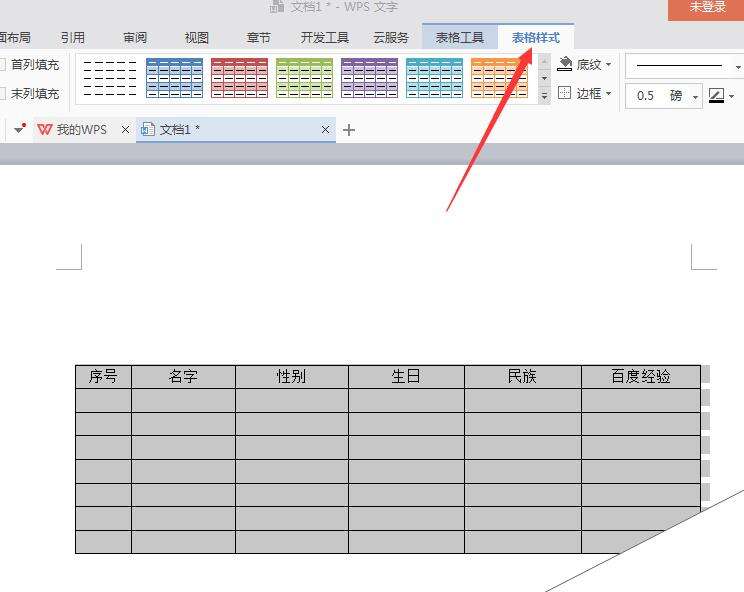Click the 文档1 document file icon
The height and width of the screenshot is (592, 744).
pos(148,130)
